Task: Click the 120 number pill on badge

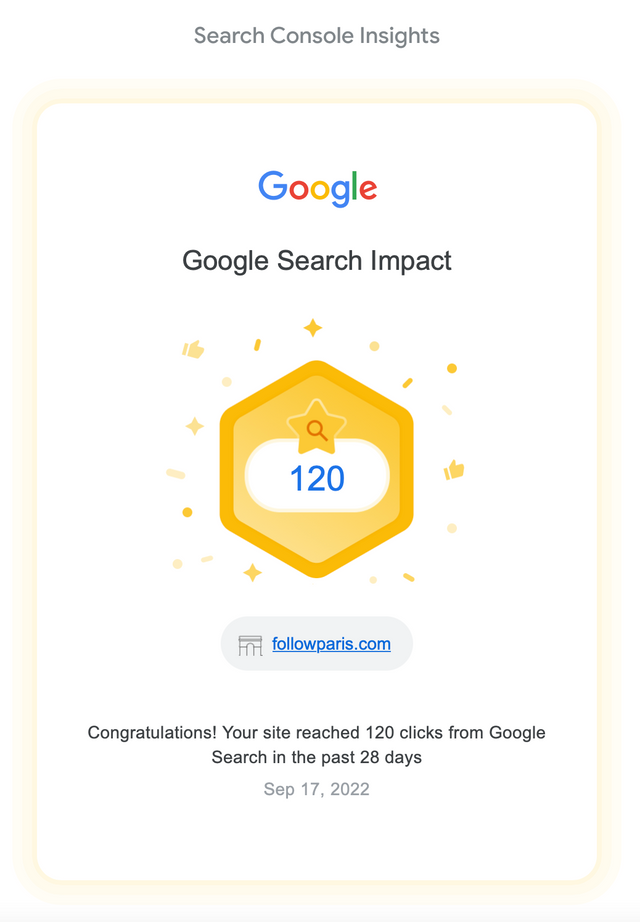Action: coord(317,476)
